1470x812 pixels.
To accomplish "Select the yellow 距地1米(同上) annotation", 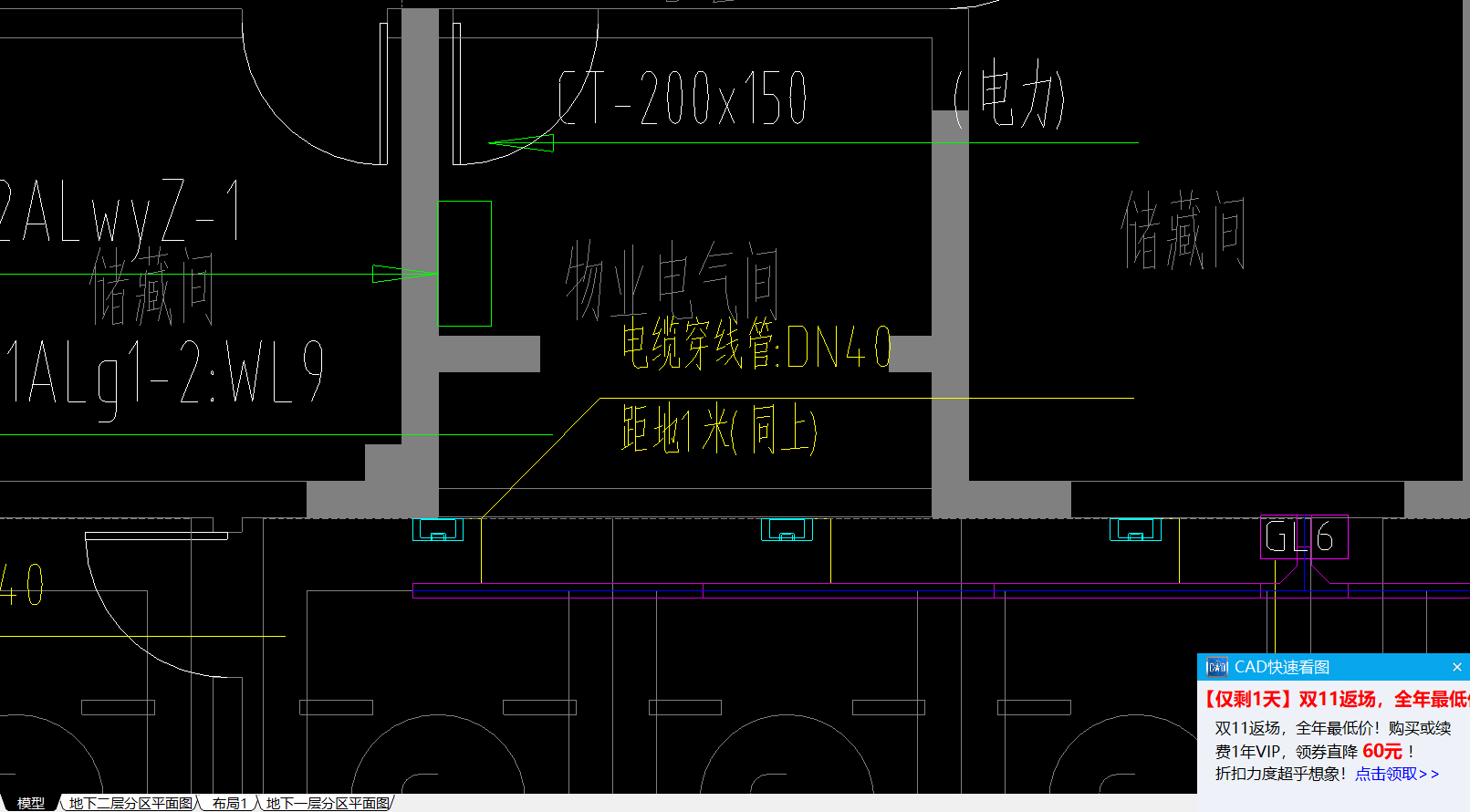I will (719, 429).
